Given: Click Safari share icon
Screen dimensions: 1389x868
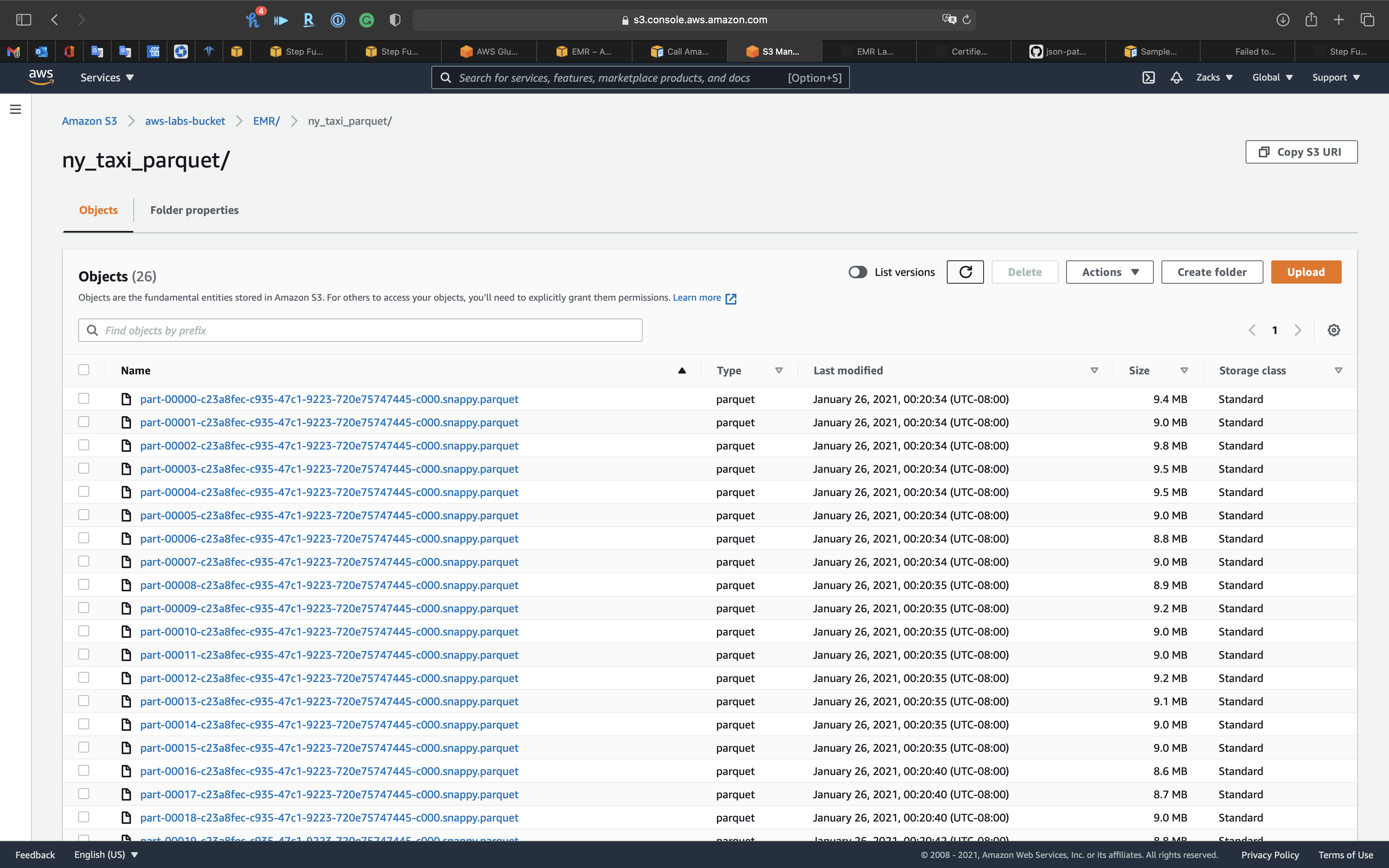Looking at the screenshot, I should (x=1311, y=19).
